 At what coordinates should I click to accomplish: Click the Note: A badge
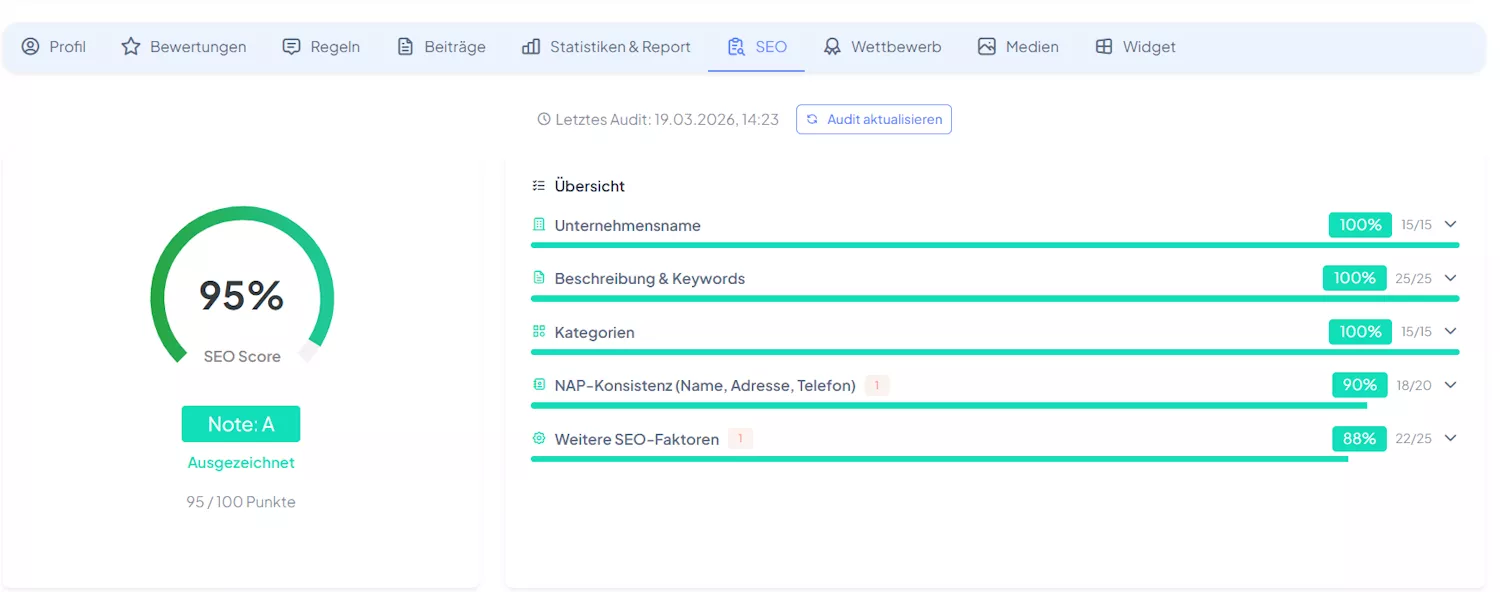tap(241, 424)
